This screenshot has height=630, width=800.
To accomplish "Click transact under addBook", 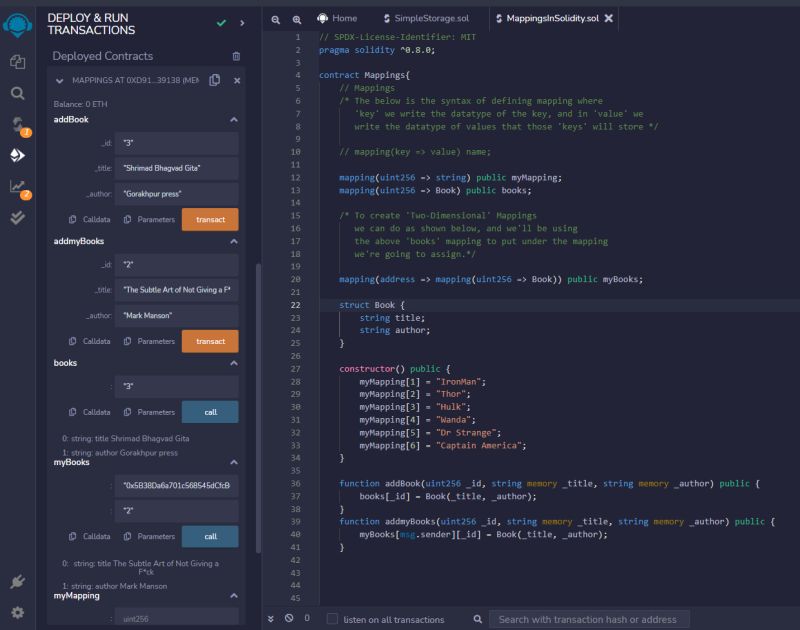I will click(x=210, y=219).
